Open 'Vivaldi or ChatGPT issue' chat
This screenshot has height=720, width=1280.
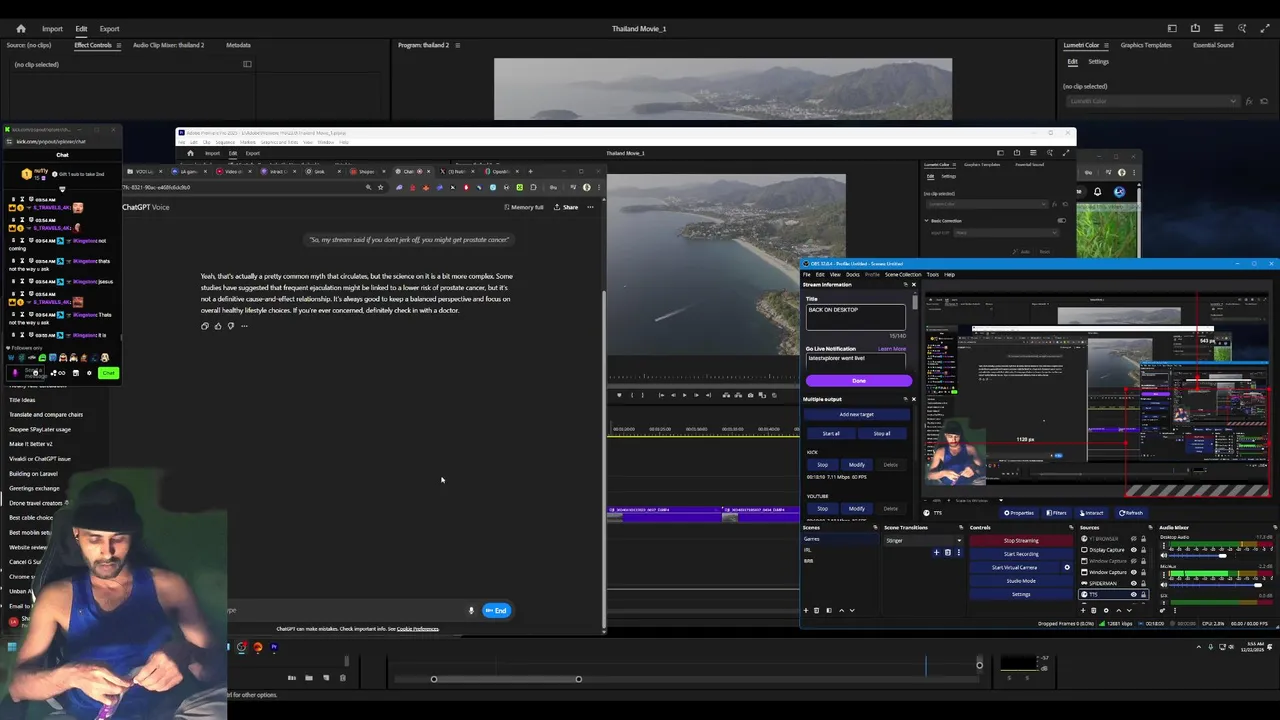(40, 459)
